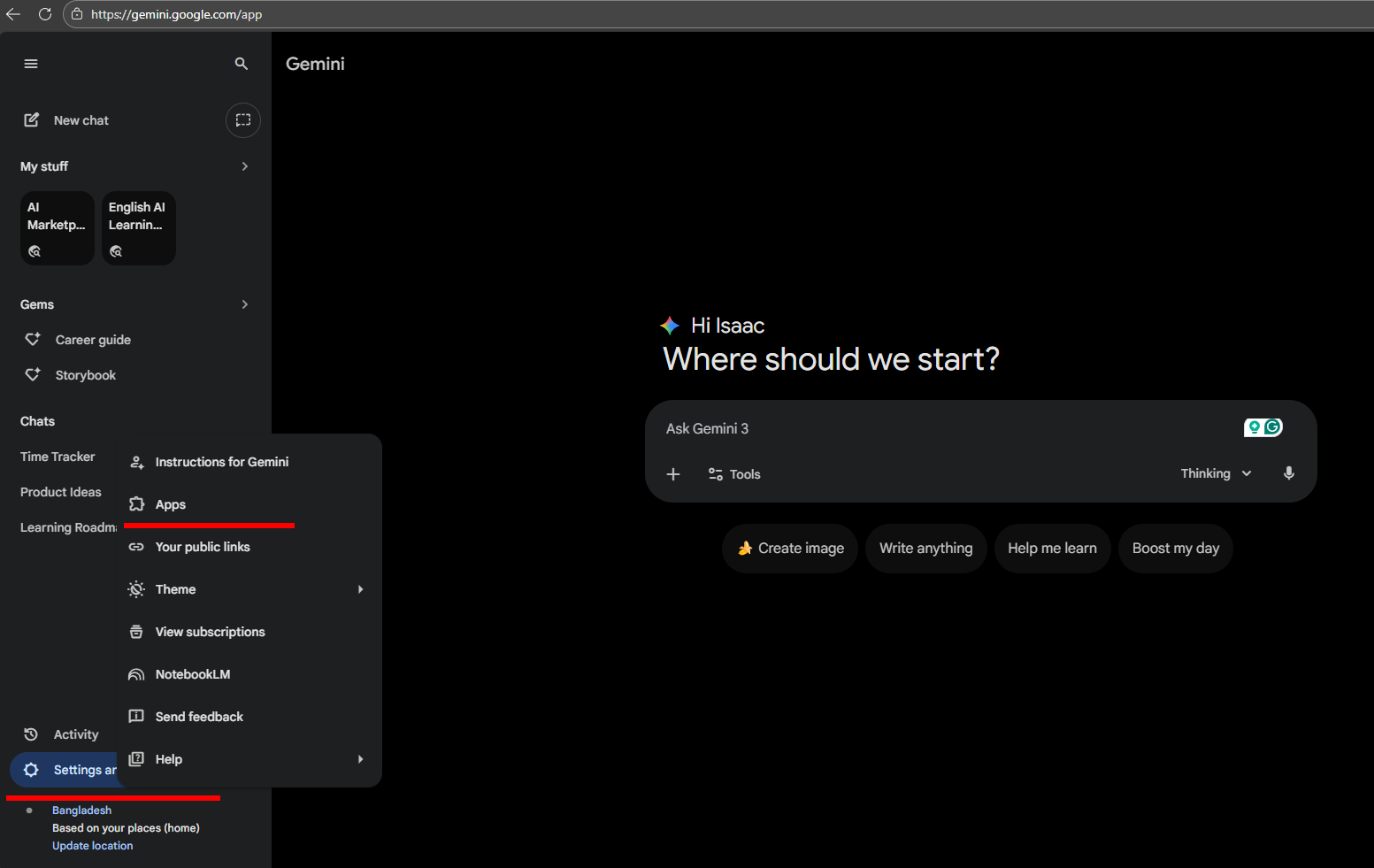Click the Gemini sparkle logo beside Hi Isaac
Image resolution: width=1374 pixels, height=868 pixels.
(x=670, y=326)
